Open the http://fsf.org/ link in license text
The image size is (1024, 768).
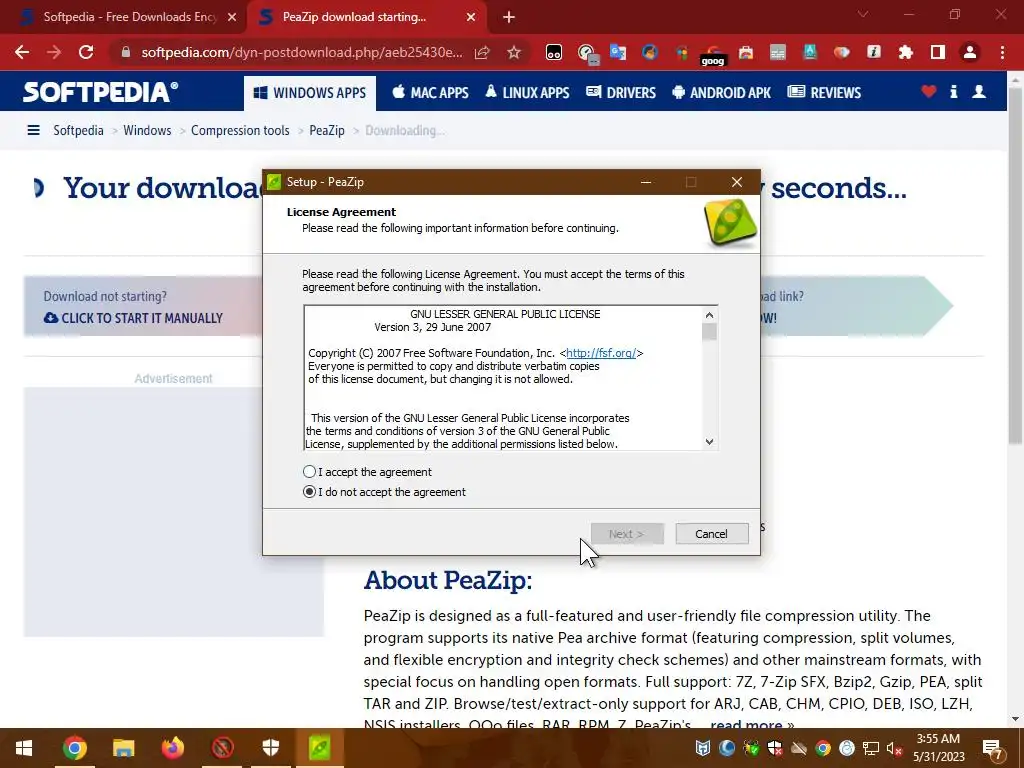click(x=601, y=353)
